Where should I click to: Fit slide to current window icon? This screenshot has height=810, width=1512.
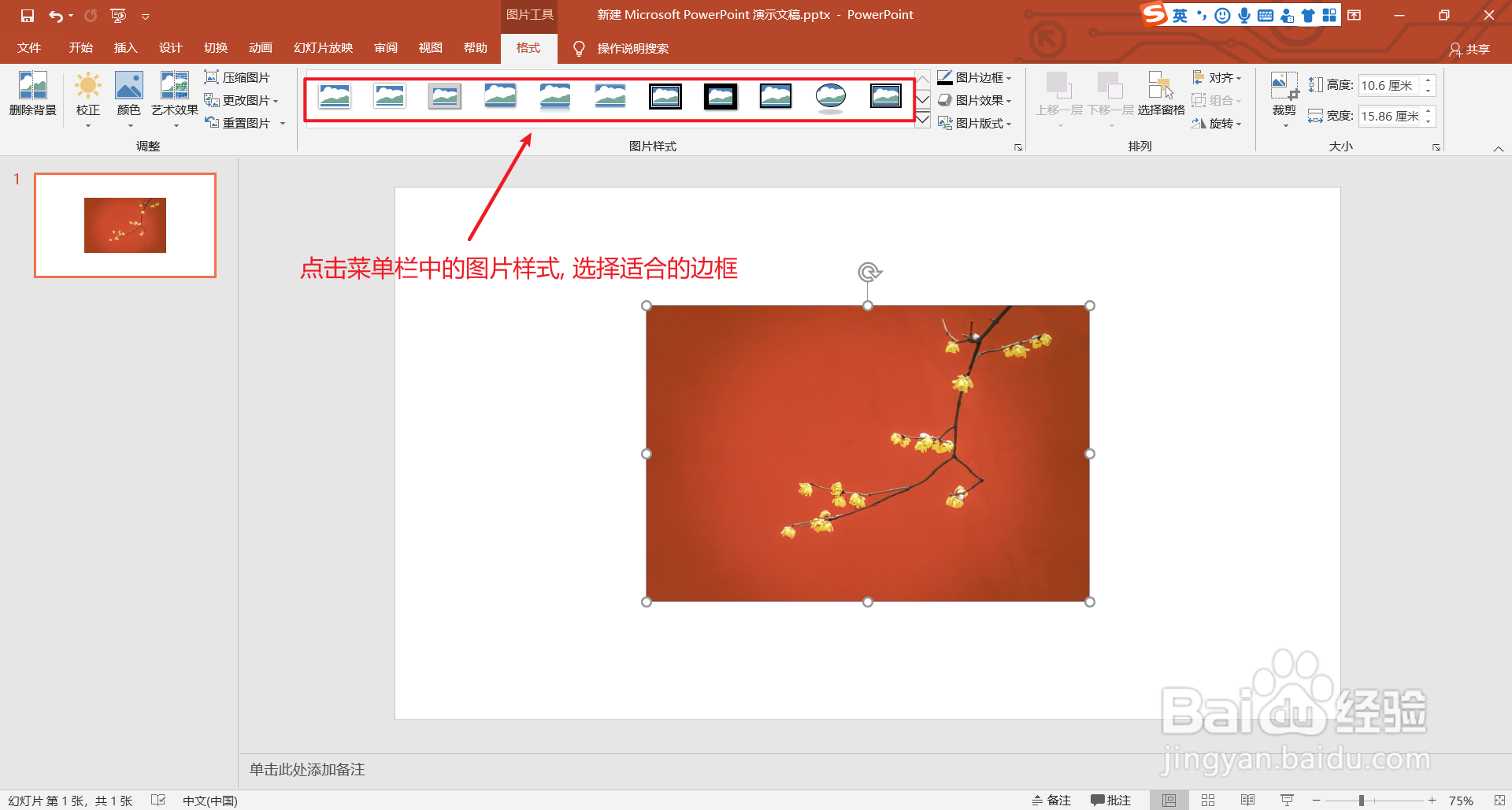1499,801
